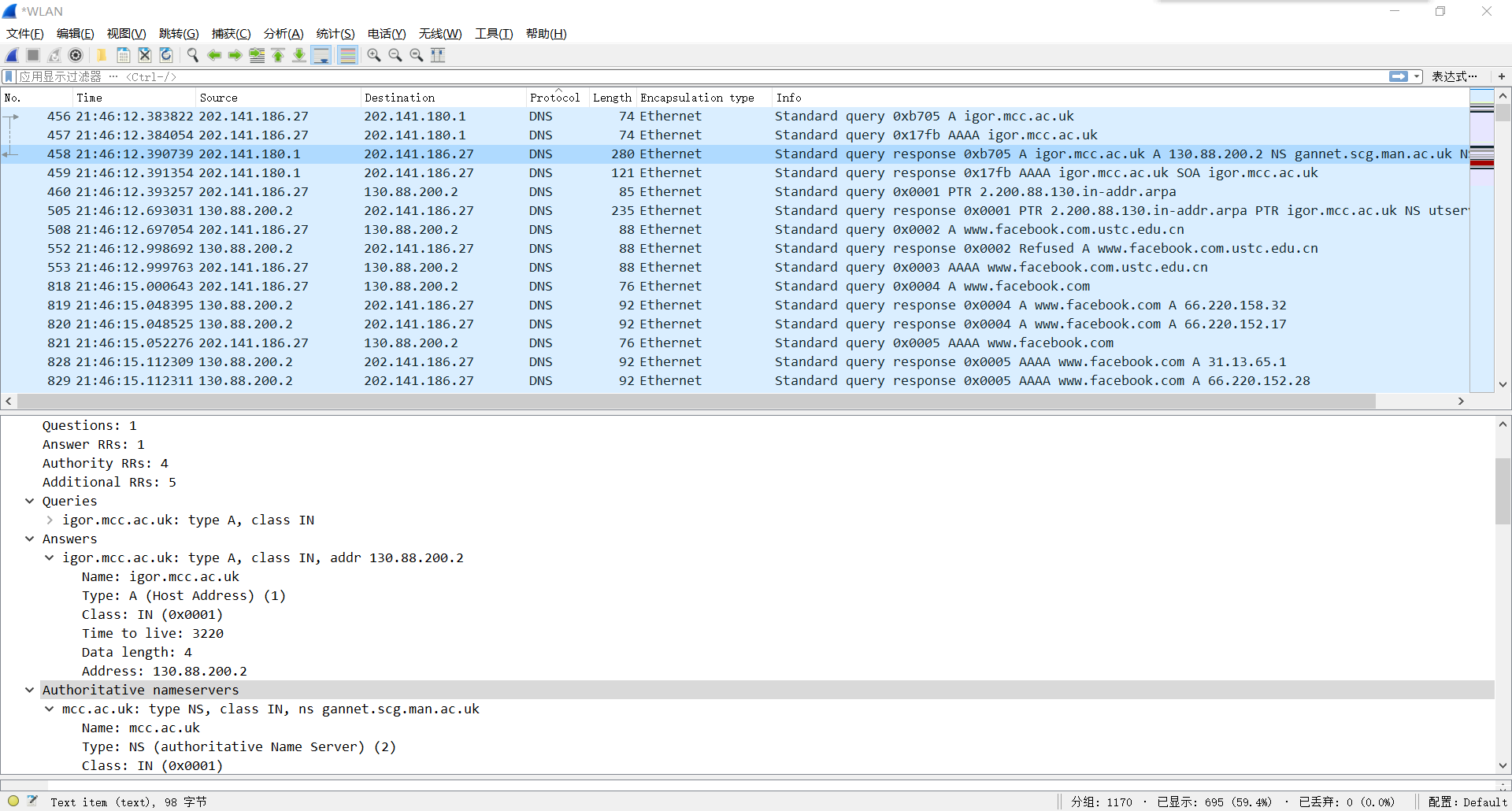Restart the current capture
The width and height of the screenshot is (1512, 811).
[54, 55]
